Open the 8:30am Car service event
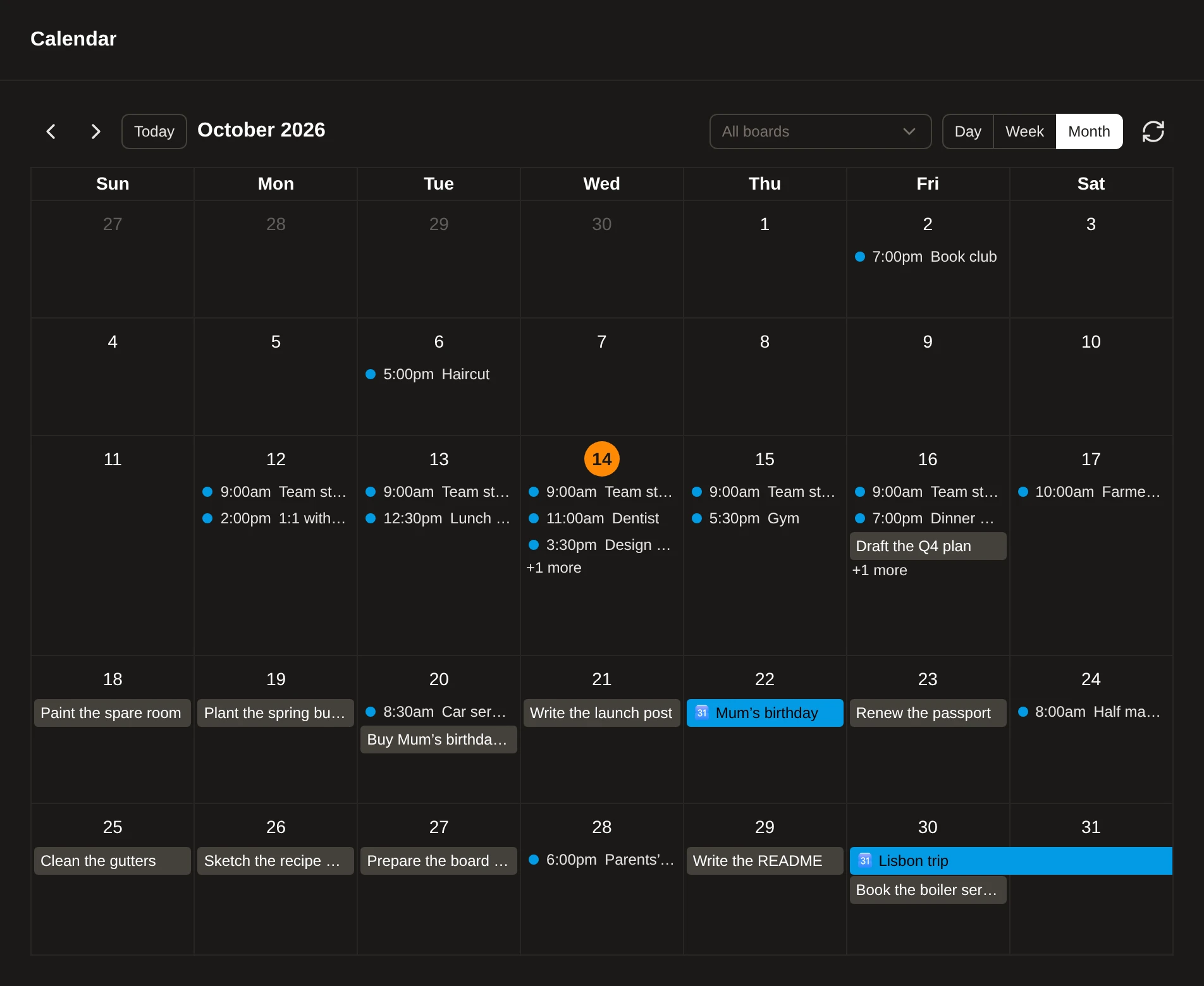Screen dimensions: 1204x986 pyautogui.click(x=439, y=712)
